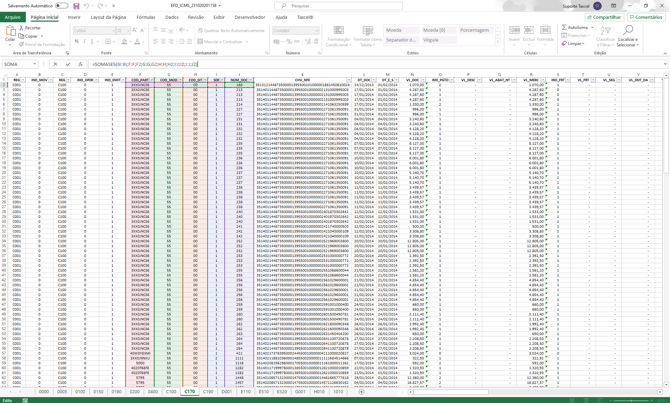Click the Comentários button
The height and width of the screenshot is (403, 670).
click(646, 17)
